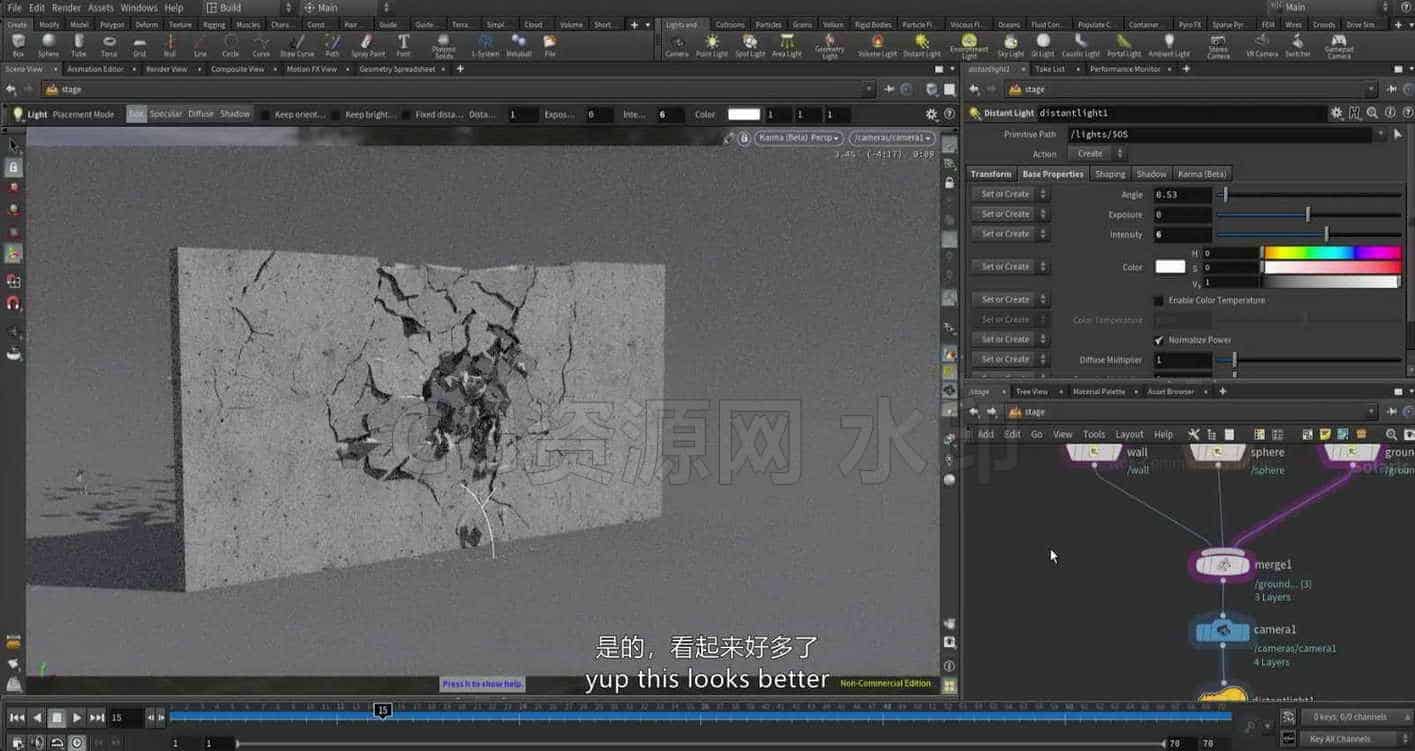
Task: Add a Portal Light from the shelf
Action: (1124, 45)
